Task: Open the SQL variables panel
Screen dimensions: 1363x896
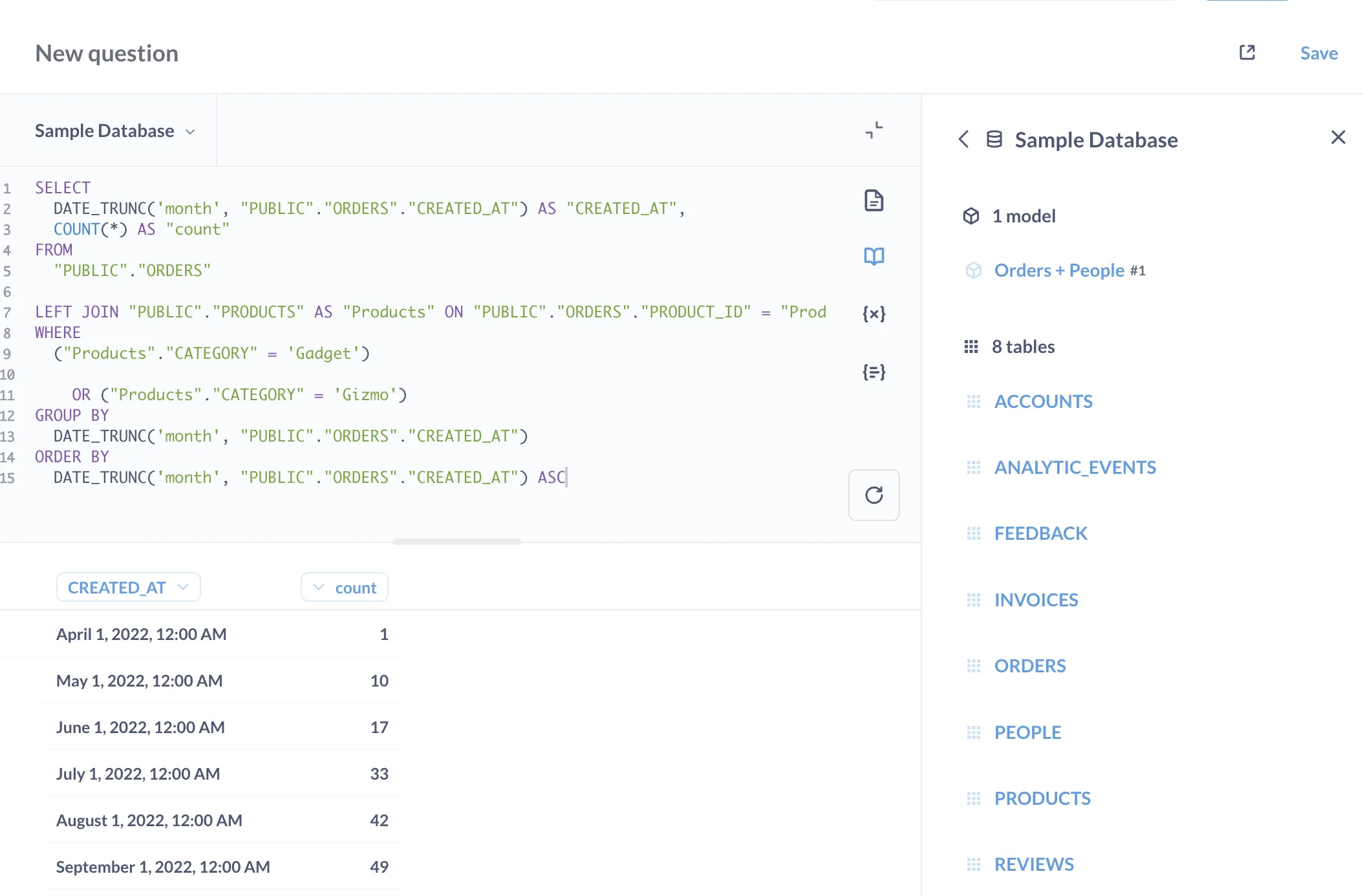Action: pyautogui.click(x=874, y=314)
